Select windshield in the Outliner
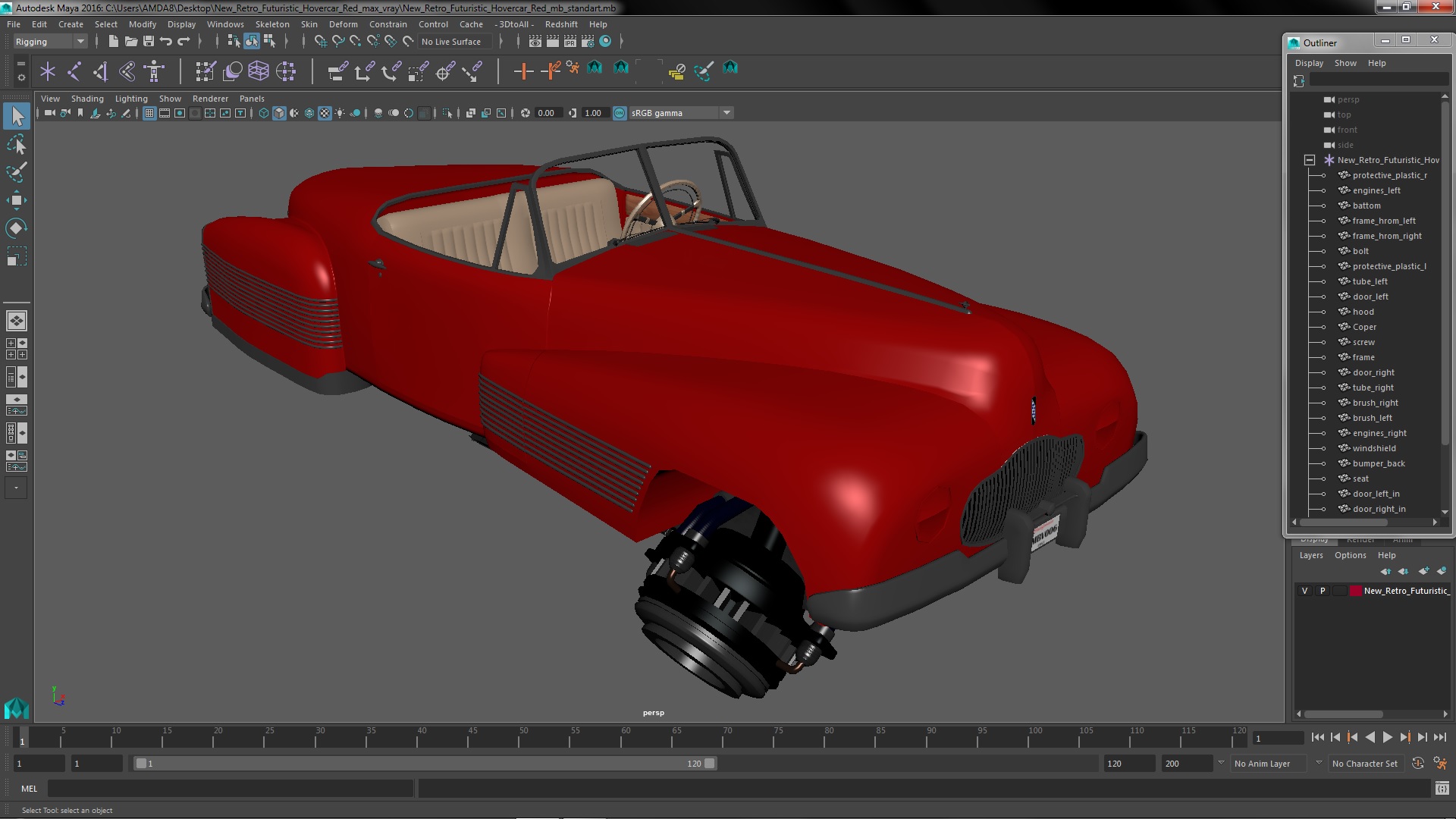 coord(1373,448)
